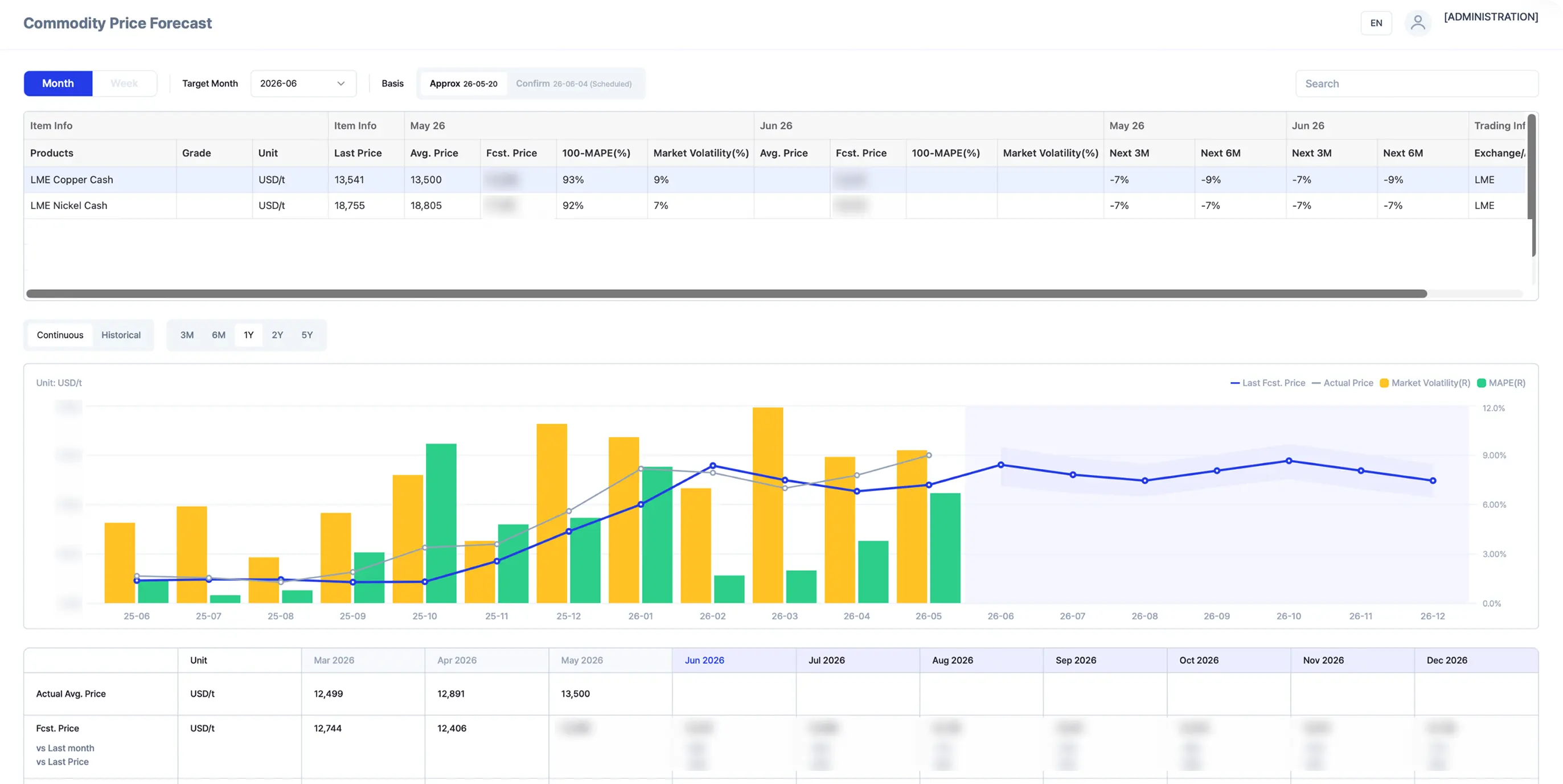Click the horizontal scrollbar of the table

(727, 294)
